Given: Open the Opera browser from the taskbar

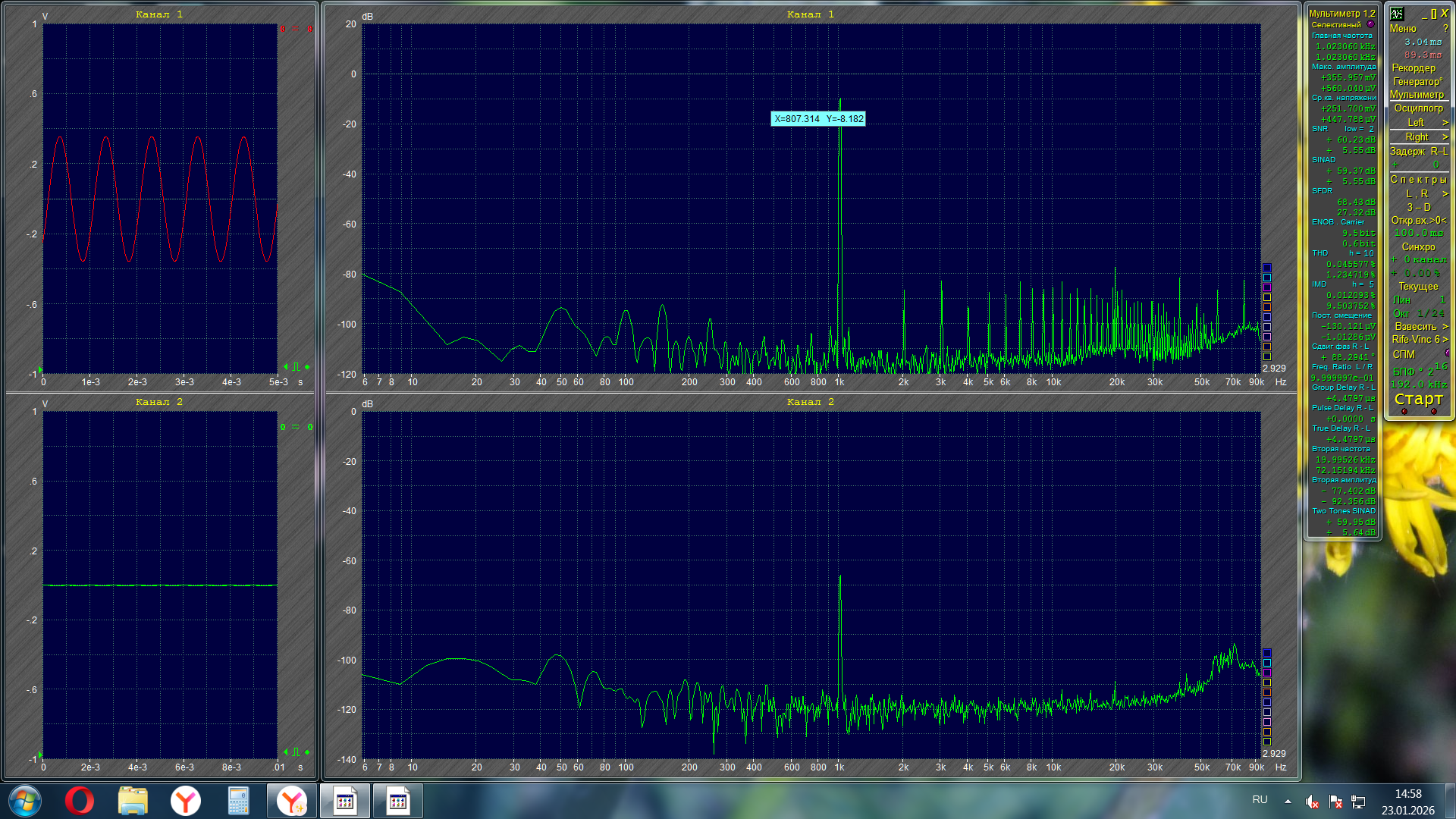Looking at the screenshot, I should pos(79,801).
